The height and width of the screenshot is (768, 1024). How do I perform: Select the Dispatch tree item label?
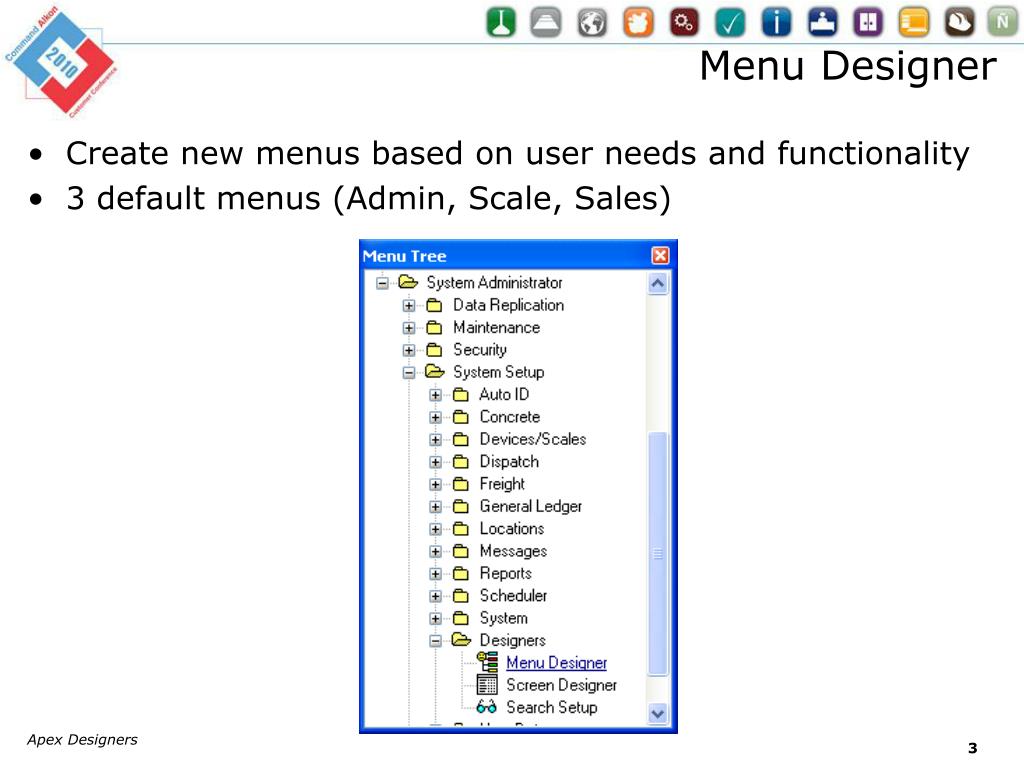[x=509, y=461]
